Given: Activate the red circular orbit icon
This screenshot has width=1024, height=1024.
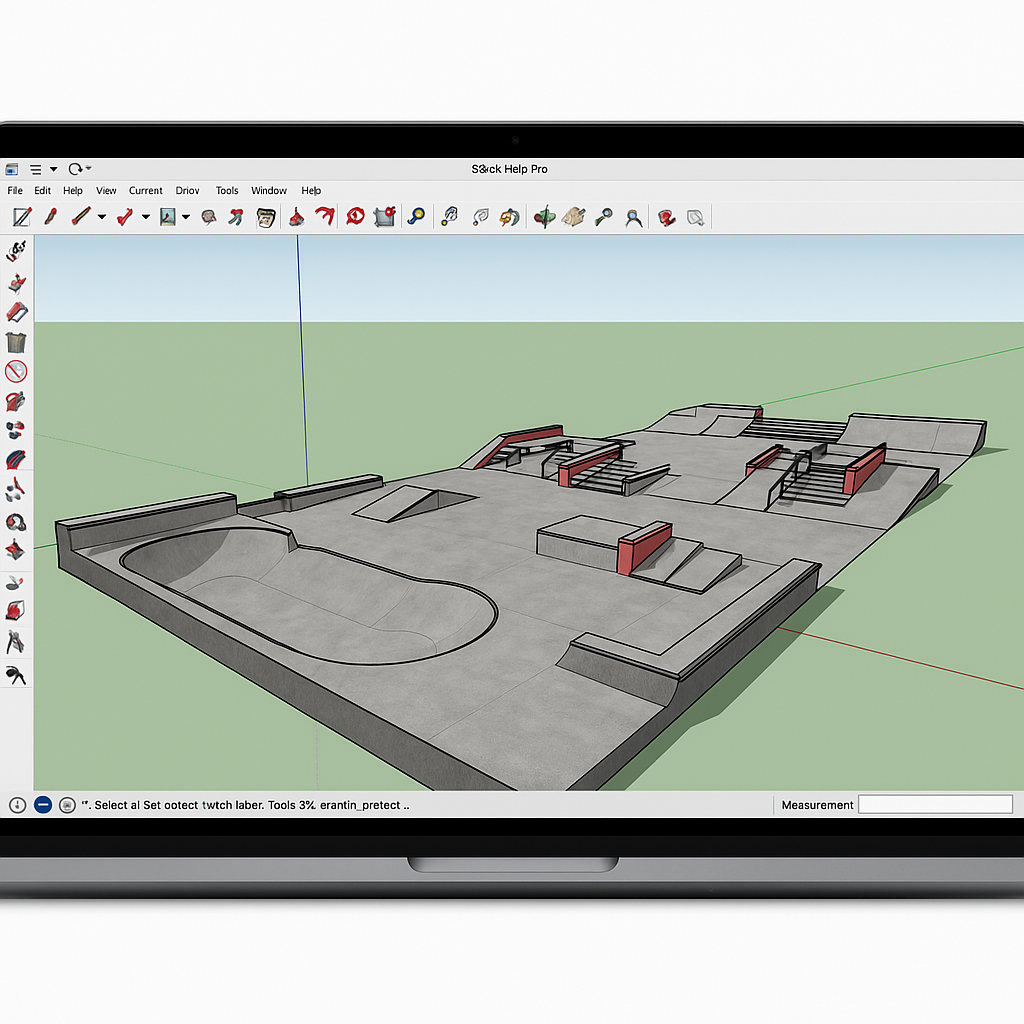Looking at the screenshot, I should coord(355,216).
